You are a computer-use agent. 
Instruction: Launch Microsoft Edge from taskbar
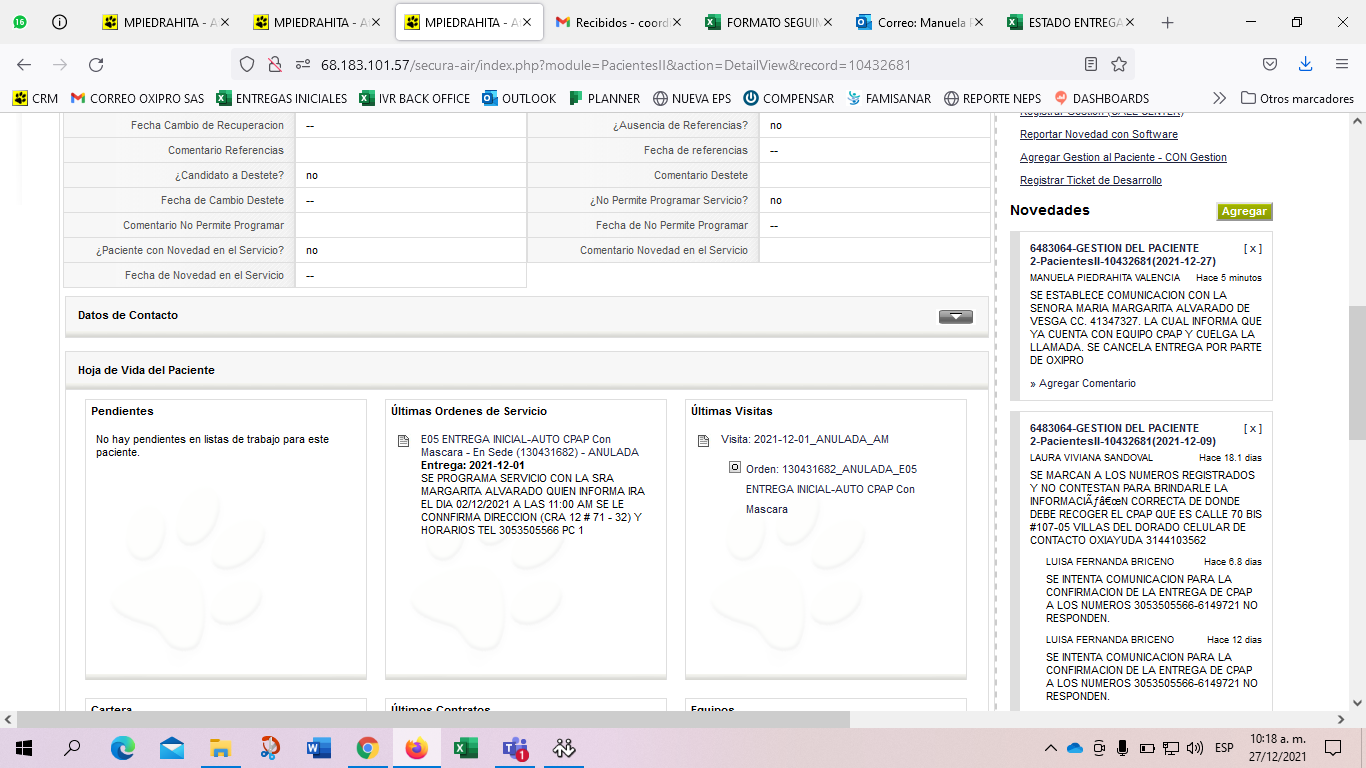[122, 747]
